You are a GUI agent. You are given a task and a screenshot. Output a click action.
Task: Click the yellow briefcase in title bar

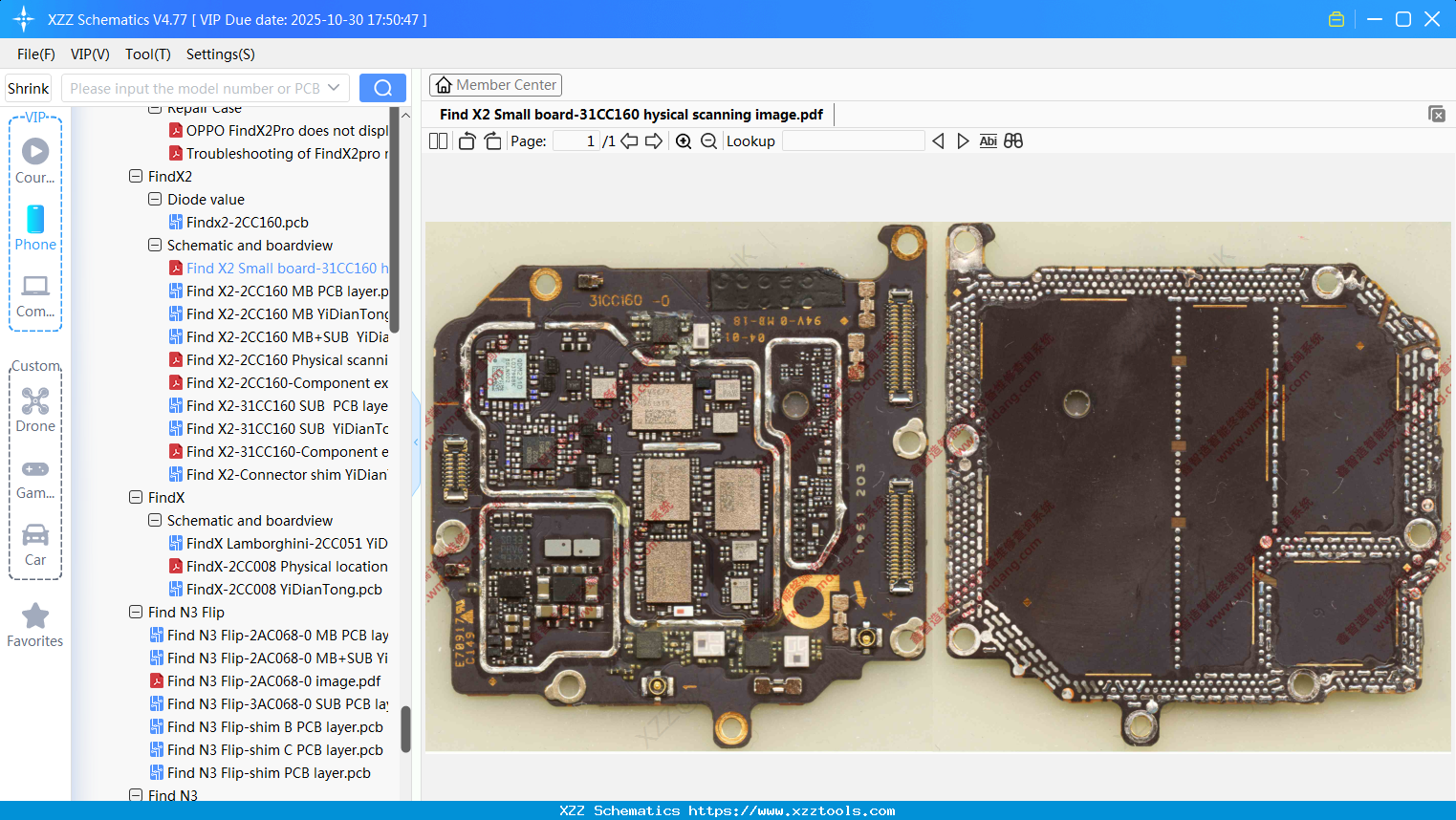coord(1336,18)
